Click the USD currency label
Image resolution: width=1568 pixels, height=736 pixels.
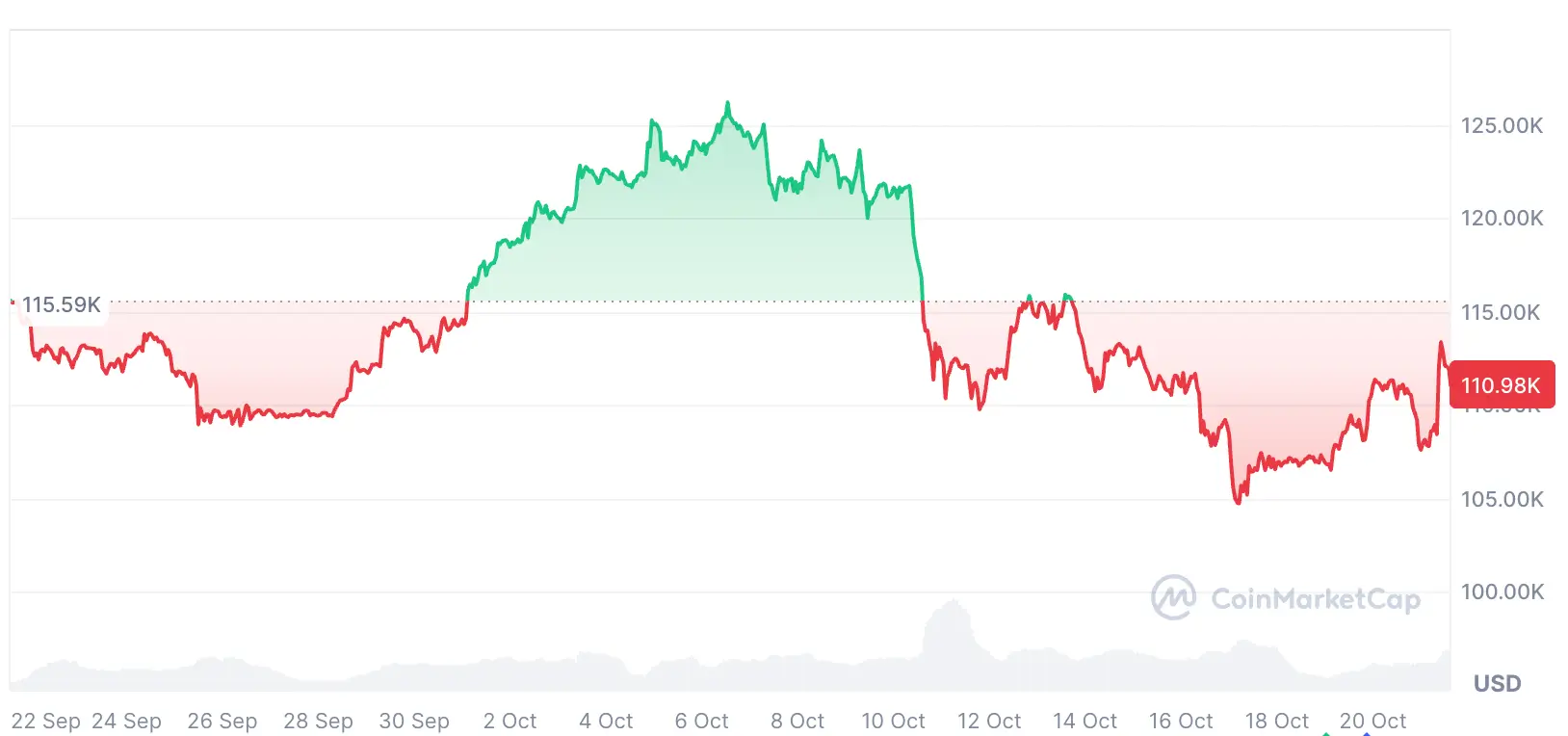[x=1497, y=684]
